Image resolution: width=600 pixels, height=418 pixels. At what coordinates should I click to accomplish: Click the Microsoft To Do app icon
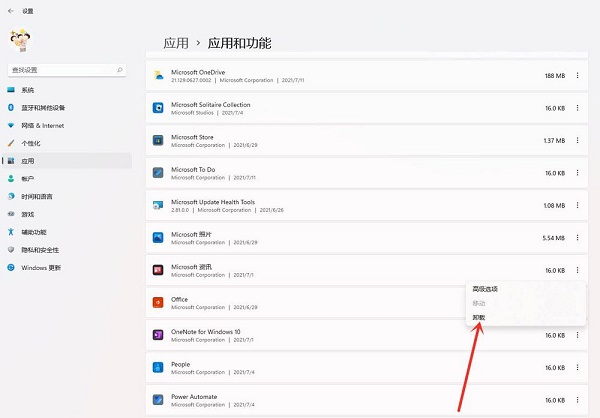[158, 173]
